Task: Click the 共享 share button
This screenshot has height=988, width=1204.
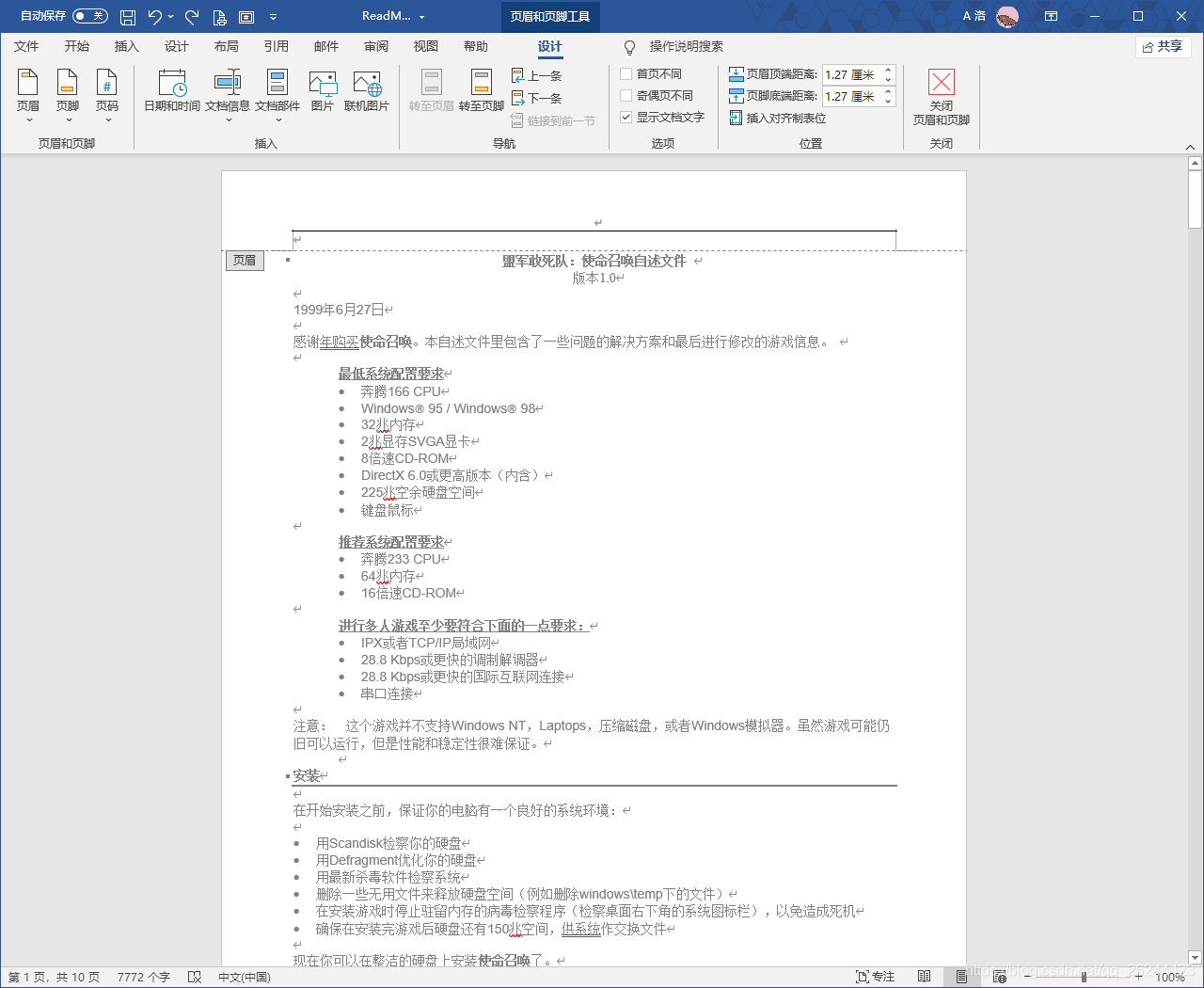Action: click(1164, 46)
